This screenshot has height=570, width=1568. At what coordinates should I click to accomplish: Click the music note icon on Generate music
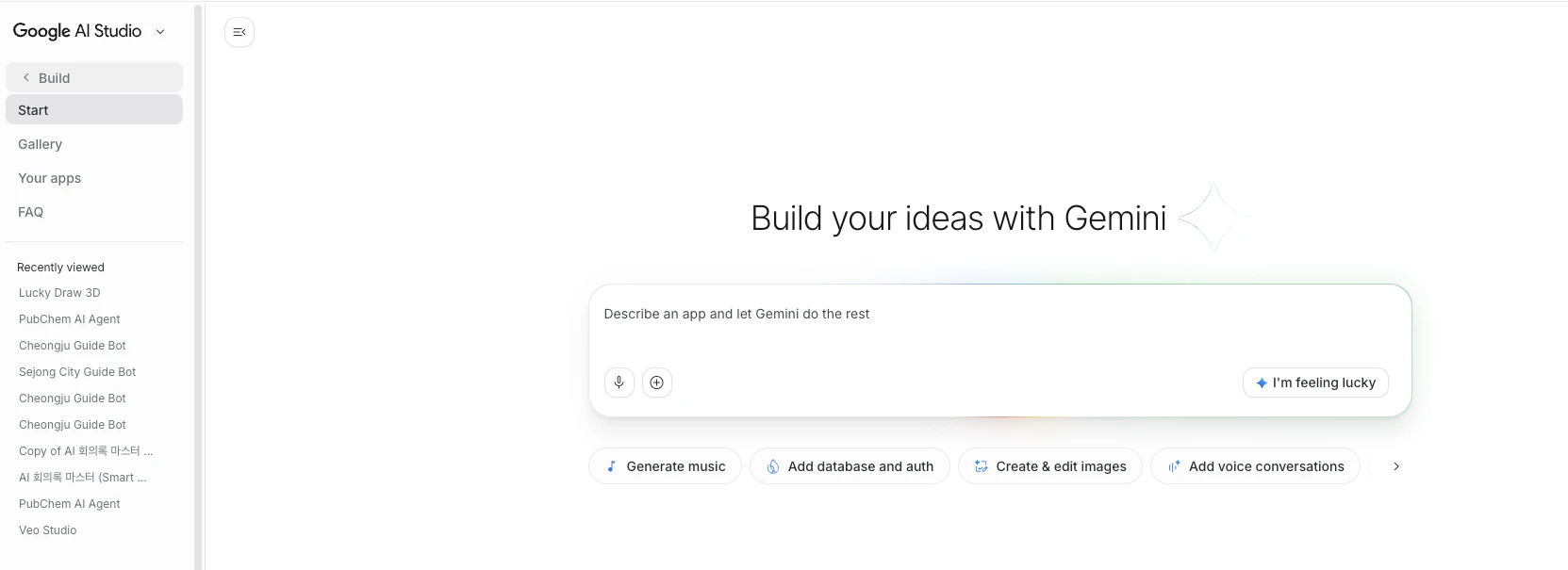coord(611,466)
